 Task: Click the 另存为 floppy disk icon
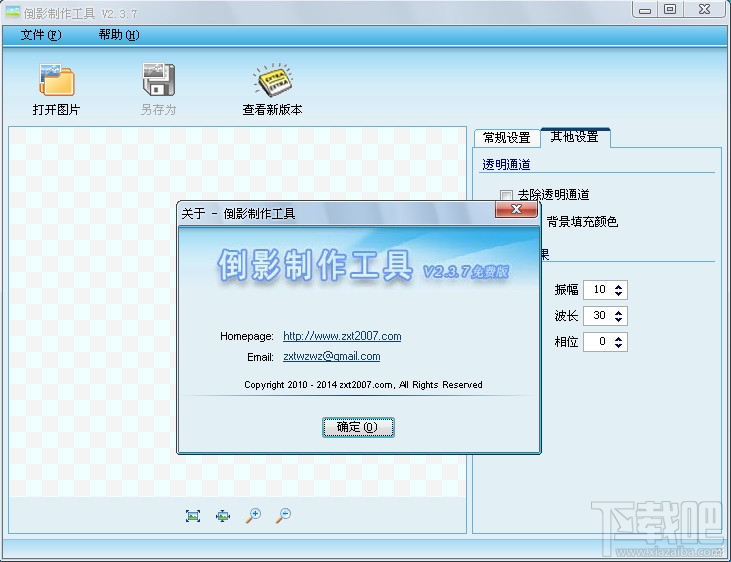pos(159,79)
